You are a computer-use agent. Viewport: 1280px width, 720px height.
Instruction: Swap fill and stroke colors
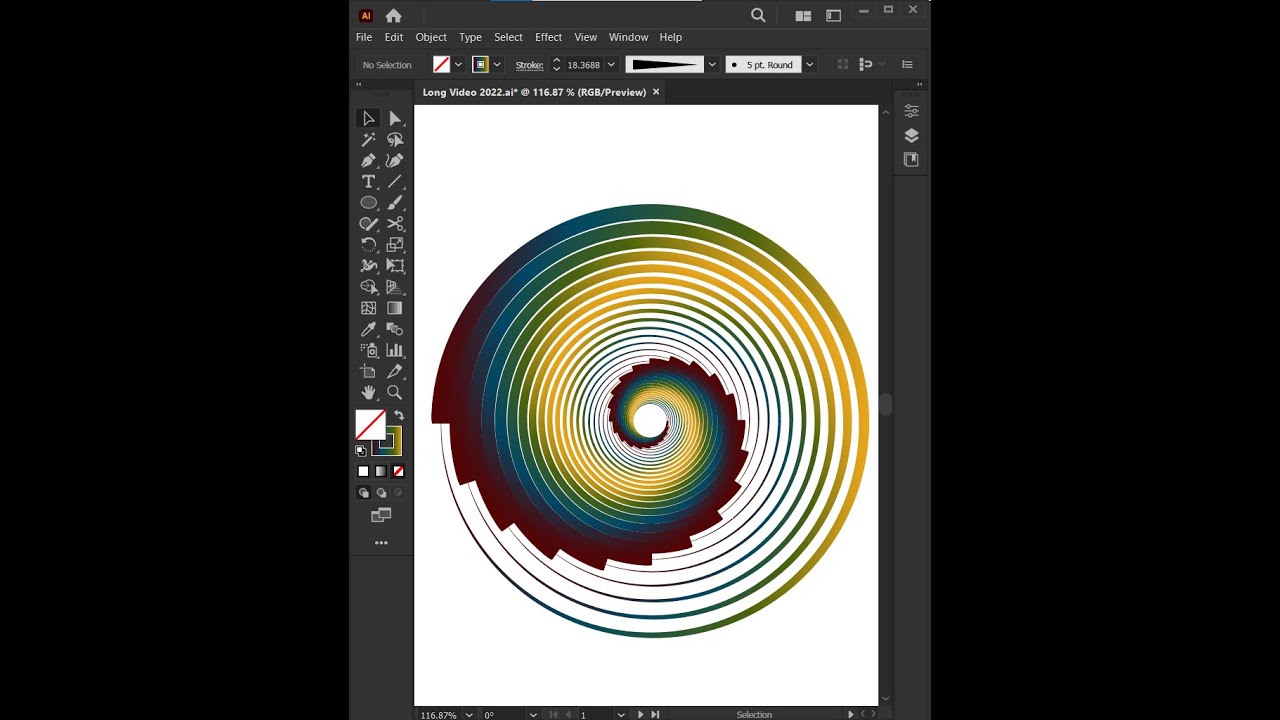point(398,415)
